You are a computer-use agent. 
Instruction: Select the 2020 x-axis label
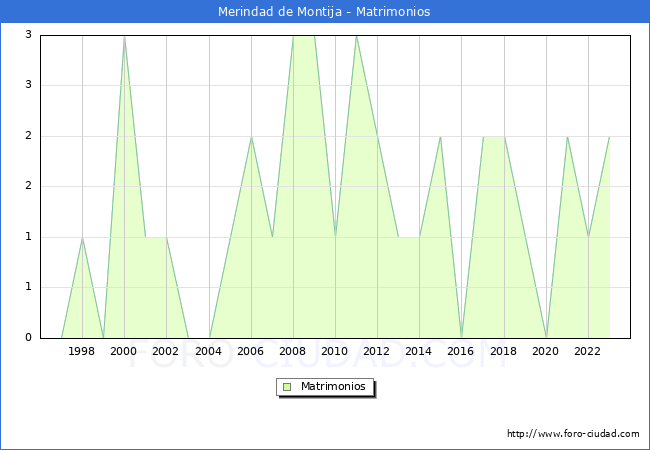[x=546, y=351]
